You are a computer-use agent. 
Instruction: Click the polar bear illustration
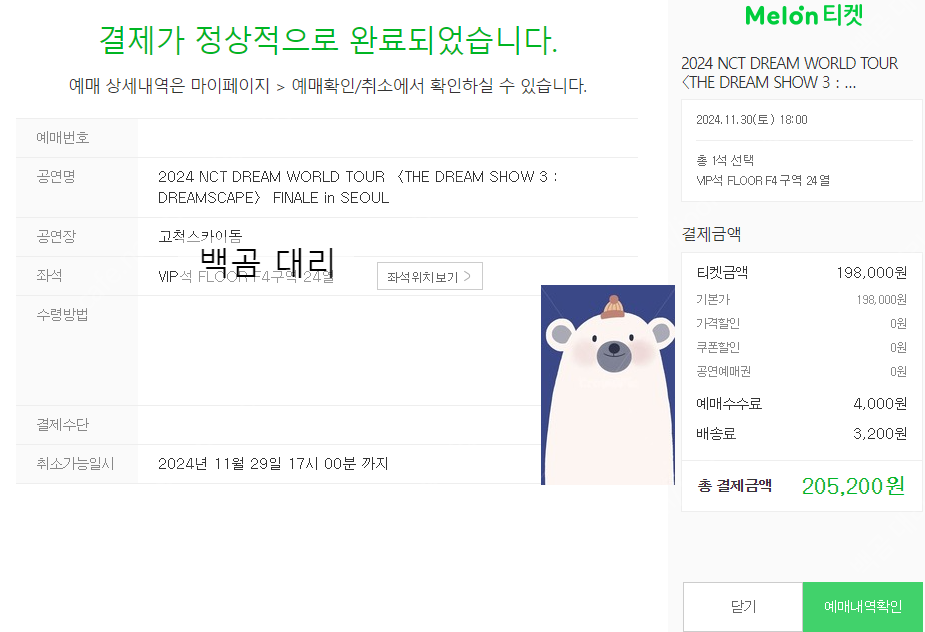click(608, 385)
